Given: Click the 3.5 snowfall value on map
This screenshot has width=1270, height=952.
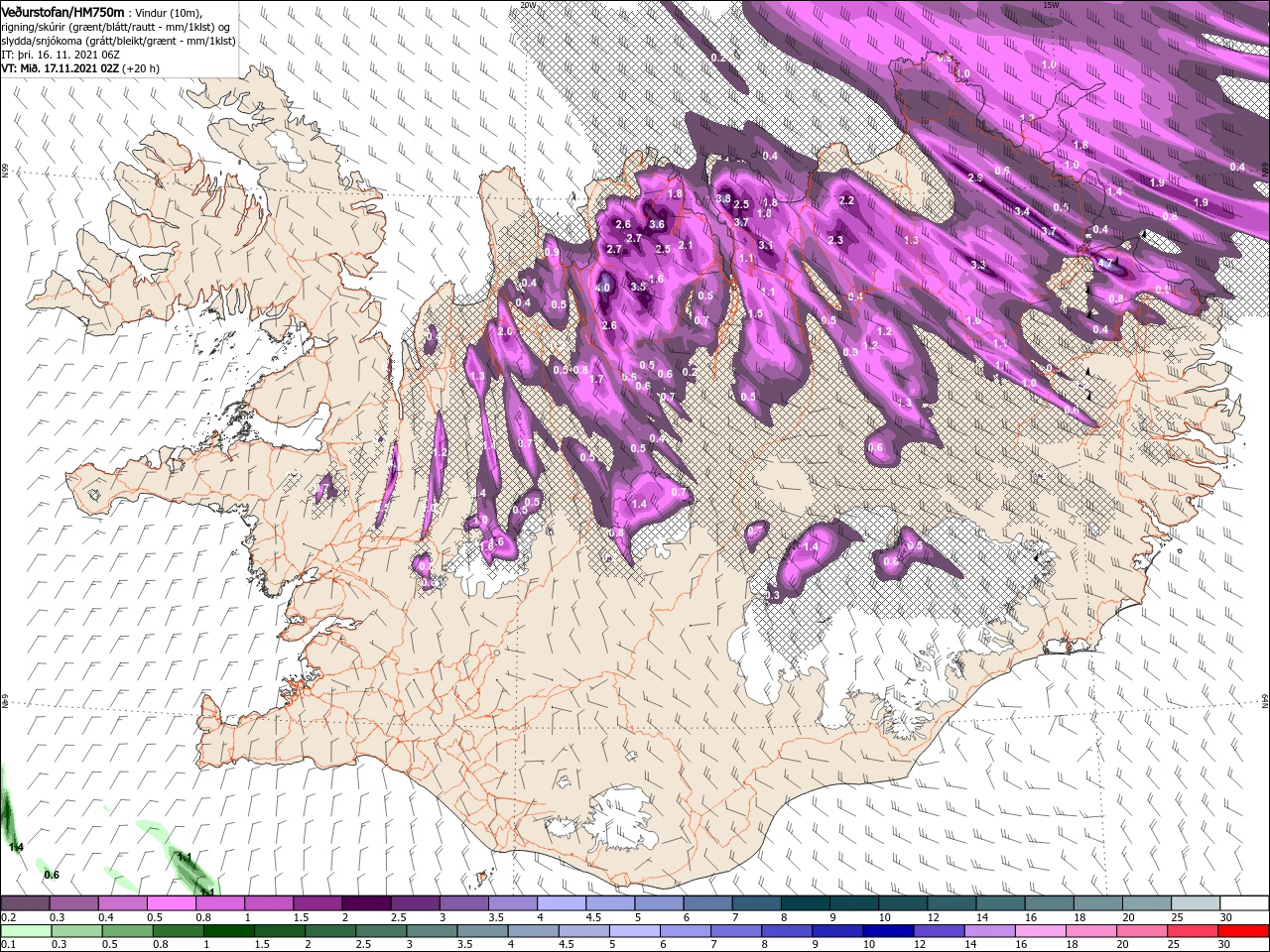Looking at the screenshot, I should click(x=638, y=286).
